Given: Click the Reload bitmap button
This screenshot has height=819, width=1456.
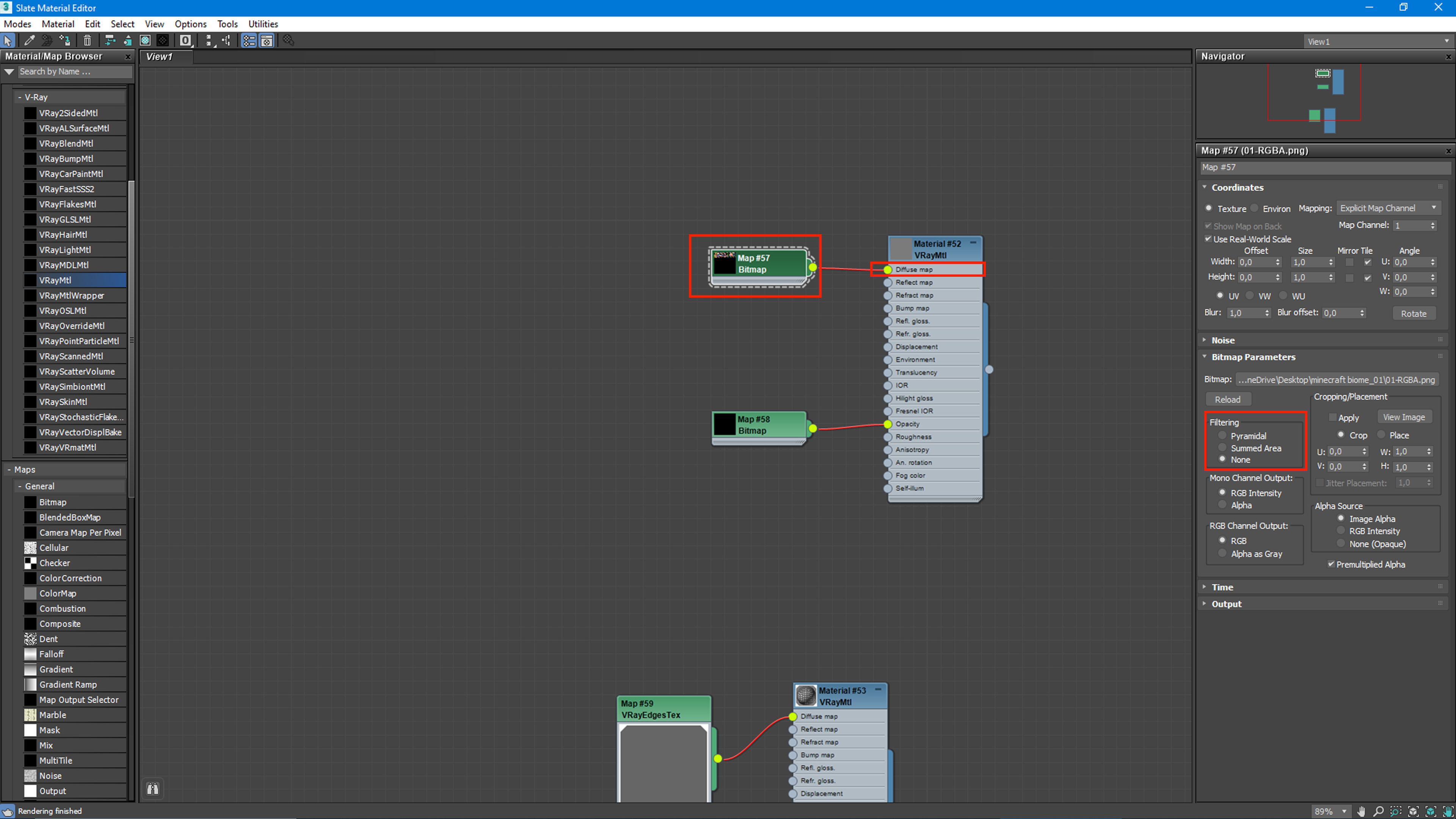Looking at the screenshot, I should [x=1227, y=399].
